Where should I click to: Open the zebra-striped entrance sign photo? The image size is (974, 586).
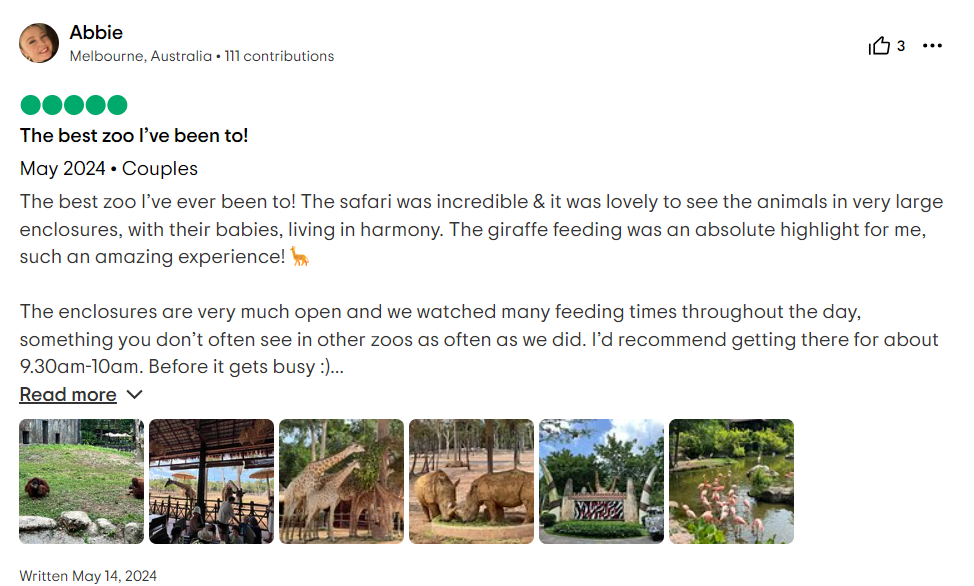tap(601, 481)
